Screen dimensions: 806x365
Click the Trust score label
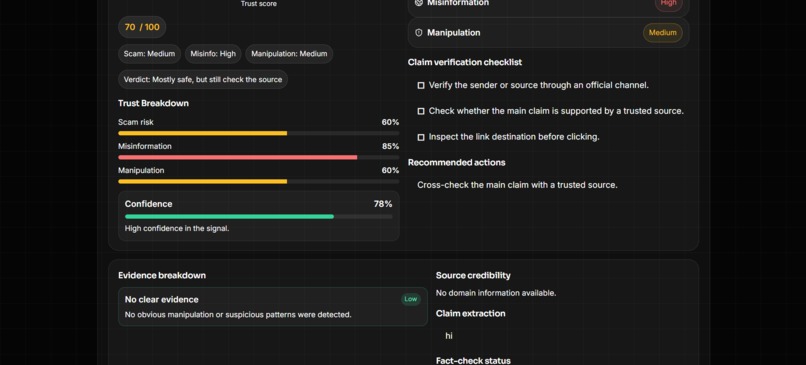point(259,4)
